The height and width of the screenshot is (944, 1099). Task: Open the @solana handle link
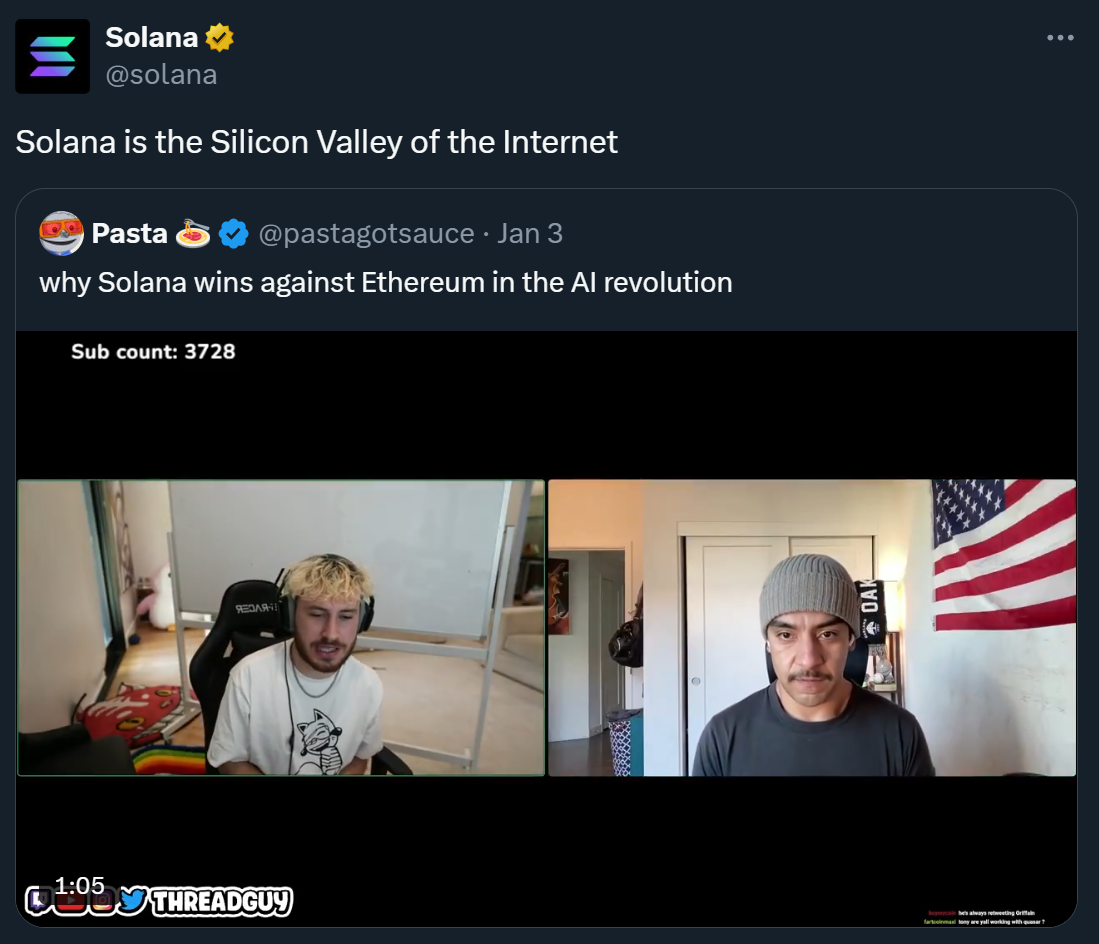click(x=161, y=74)
